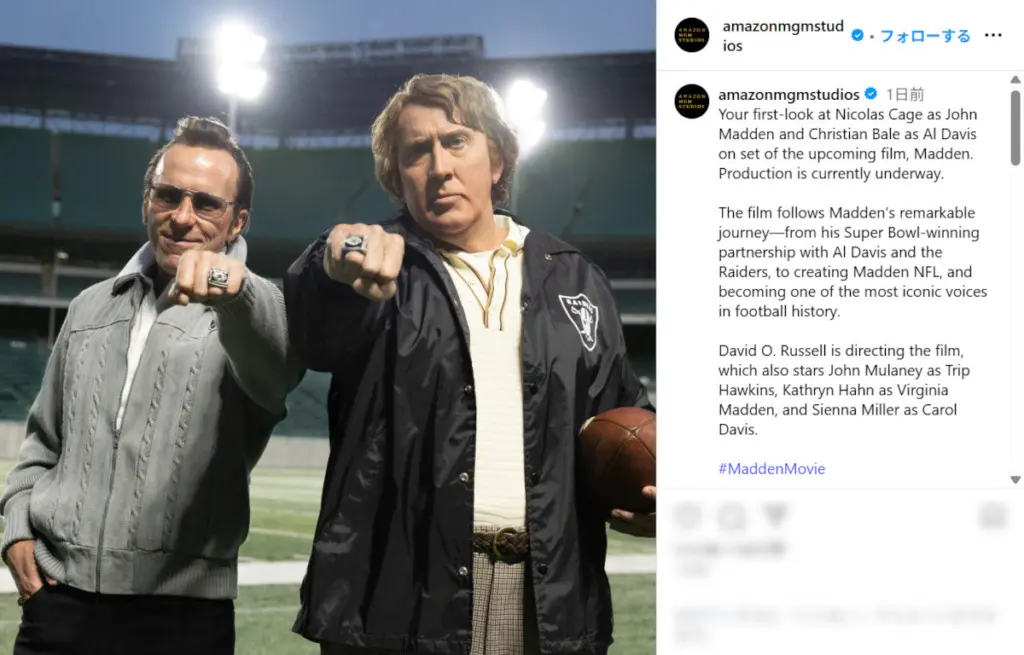1024x655 pixels.
Task: Follow the account with the フォローする button
Action: [925, 36]
